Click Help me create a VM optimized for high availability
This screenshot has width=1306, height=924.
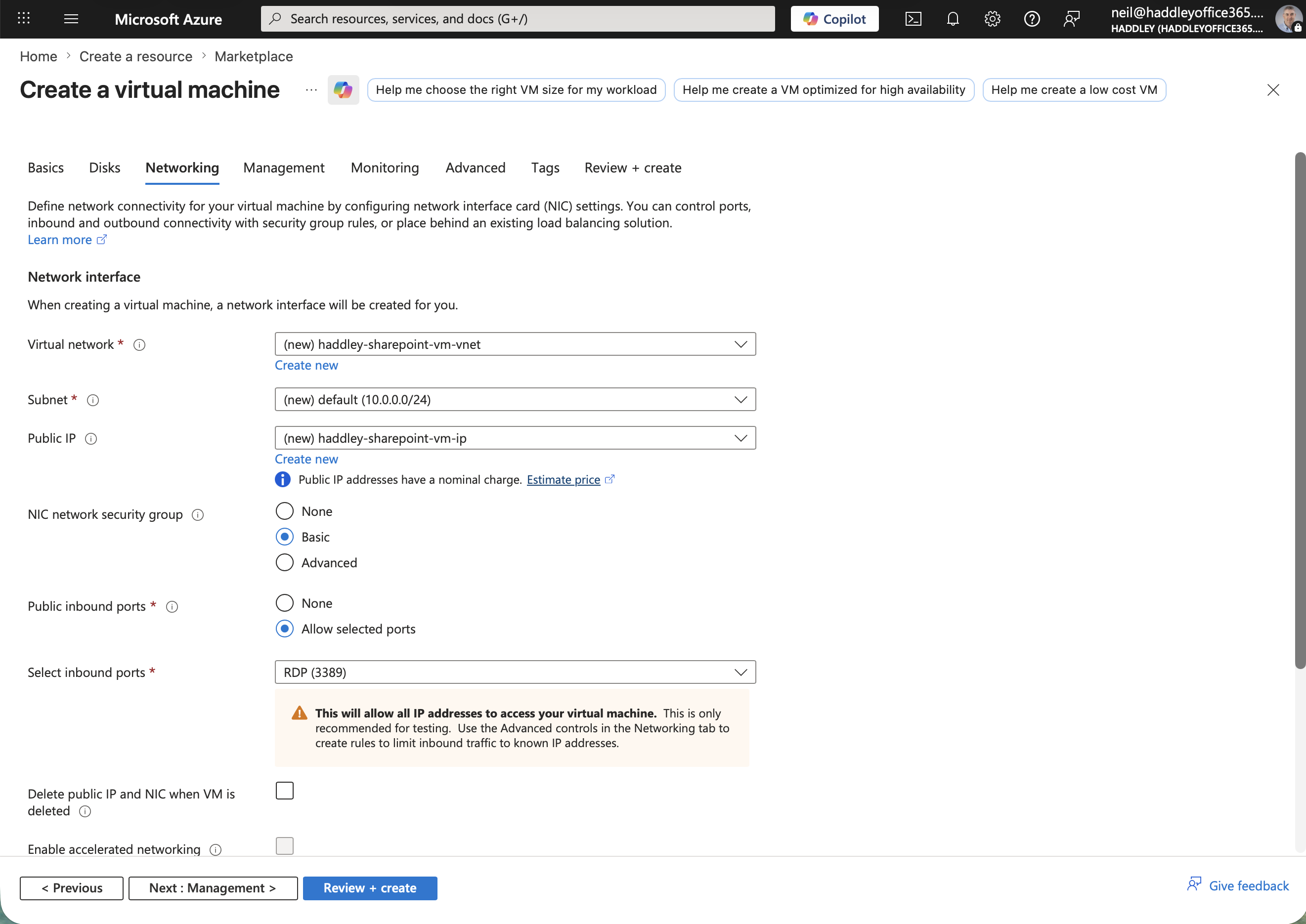(824, 90)
